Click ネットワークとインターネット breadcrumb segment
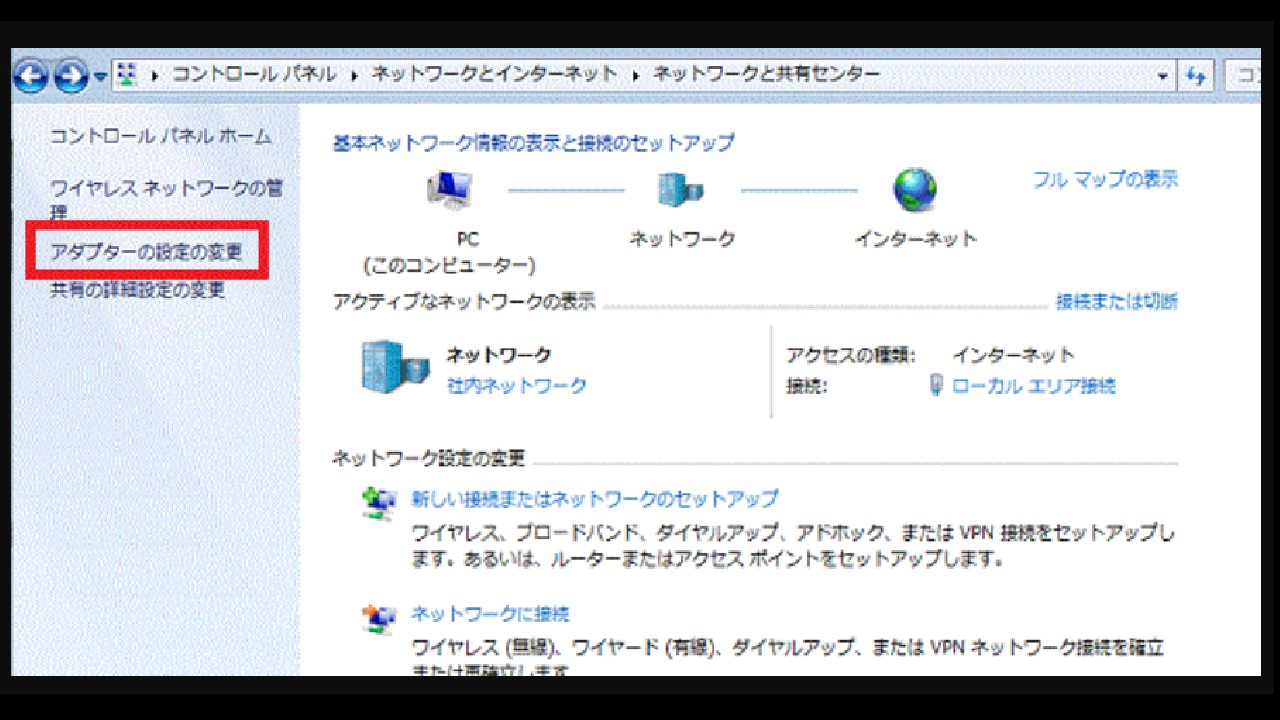This screenshot has width=1280, height=720. click(494, 75)
